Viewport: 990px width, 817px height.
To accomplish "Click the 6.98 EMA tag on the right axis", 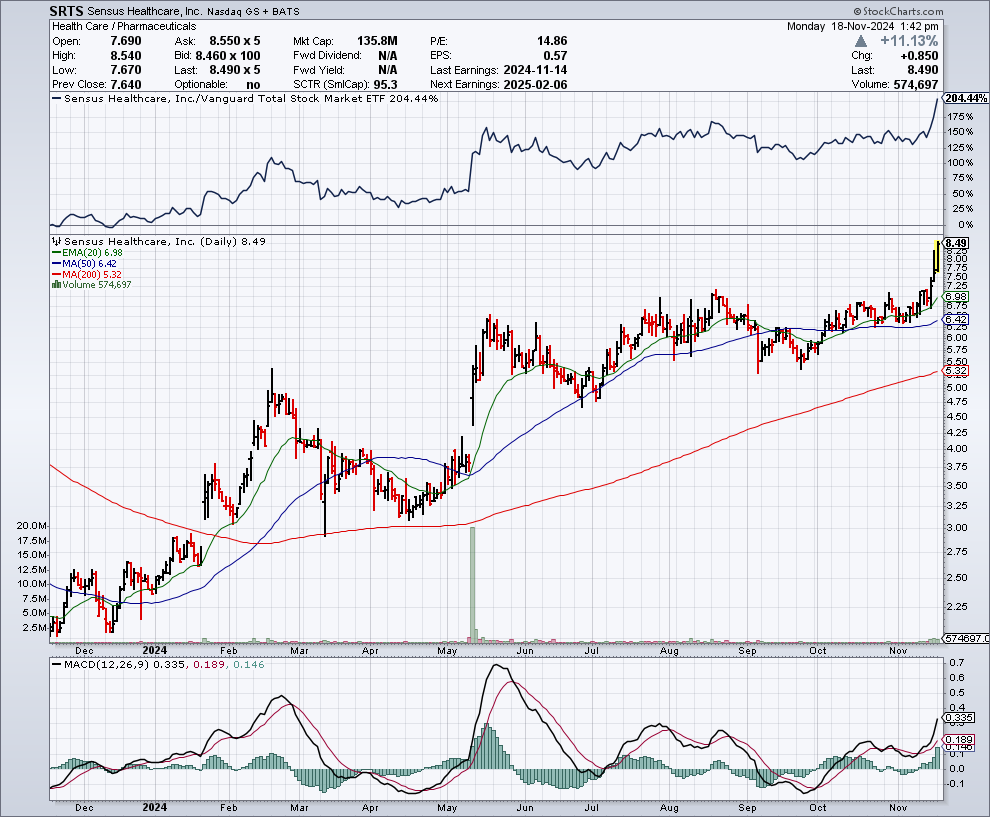I will pyautogui.click(x=956, y=297).
